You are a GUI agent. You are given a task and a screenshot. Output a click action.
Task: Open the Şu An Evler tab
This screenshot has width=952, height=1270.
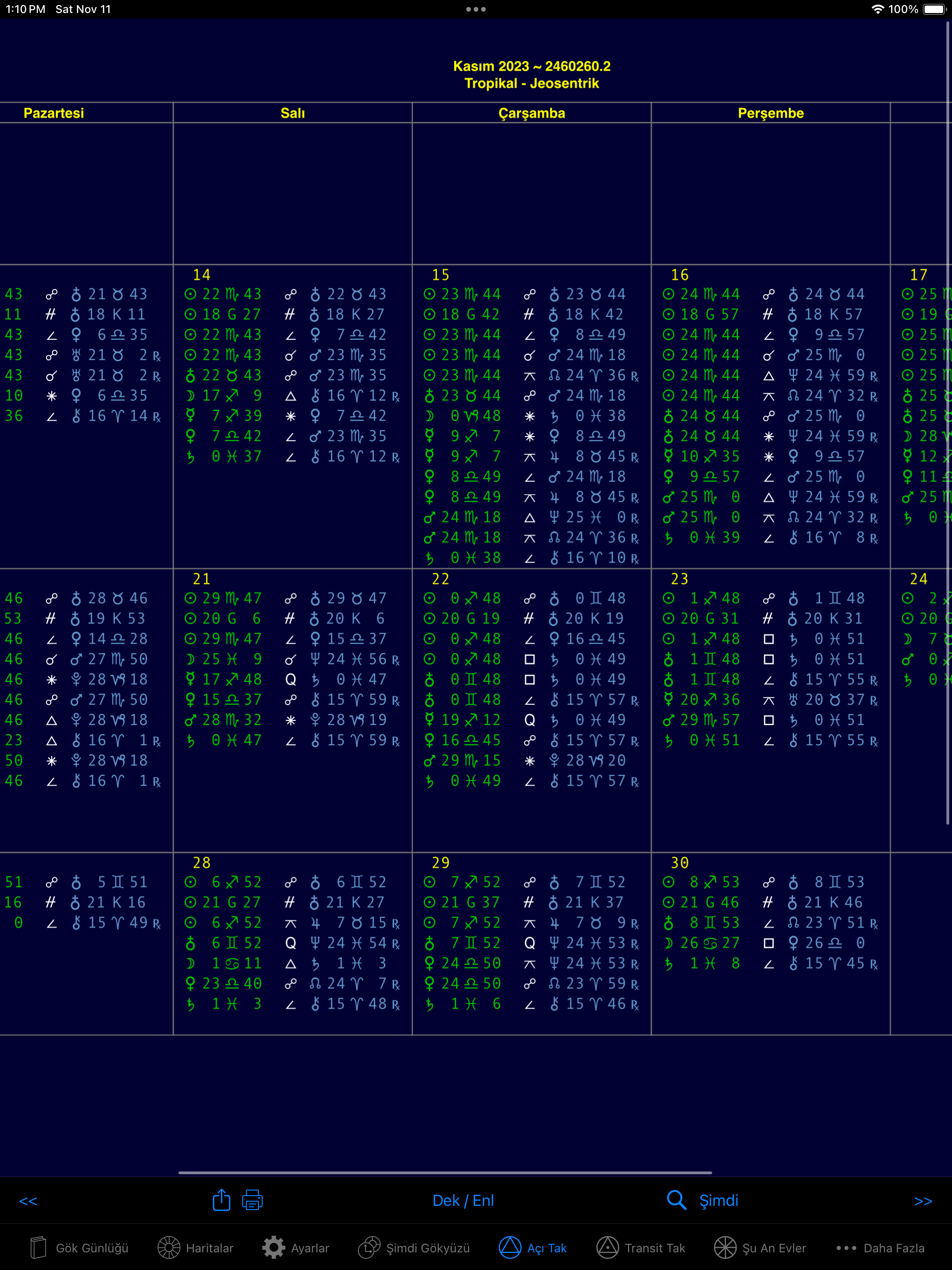click(x=760, y=1248)
